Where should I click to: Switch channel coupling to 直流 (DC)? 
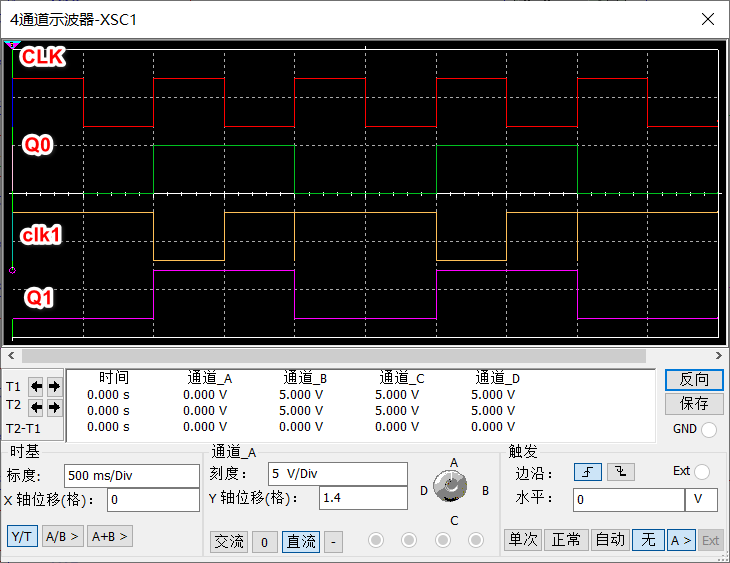pyautogui.click(x=300, y=541)
